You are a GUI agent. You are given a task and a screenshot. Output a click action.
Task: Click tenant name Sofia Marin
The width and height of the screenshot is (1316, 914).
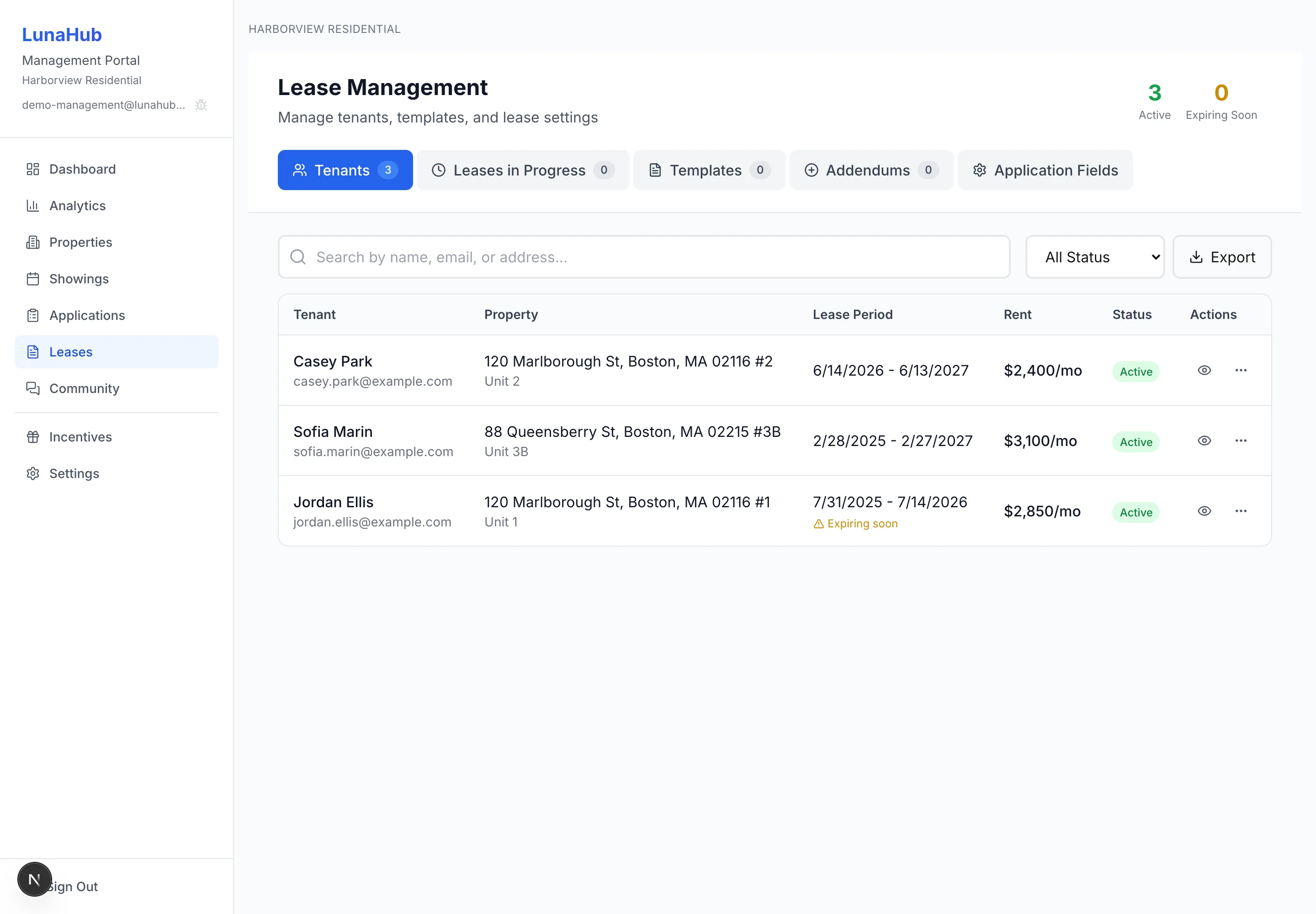point(333,432)
